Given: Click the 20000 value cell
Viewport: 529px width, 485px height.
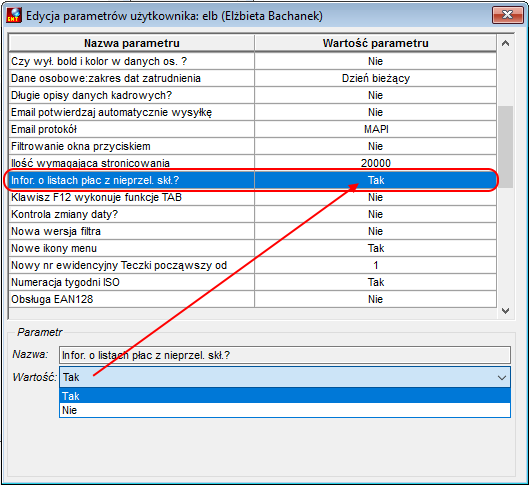Looking at the screenshot, I should point(375,163).
